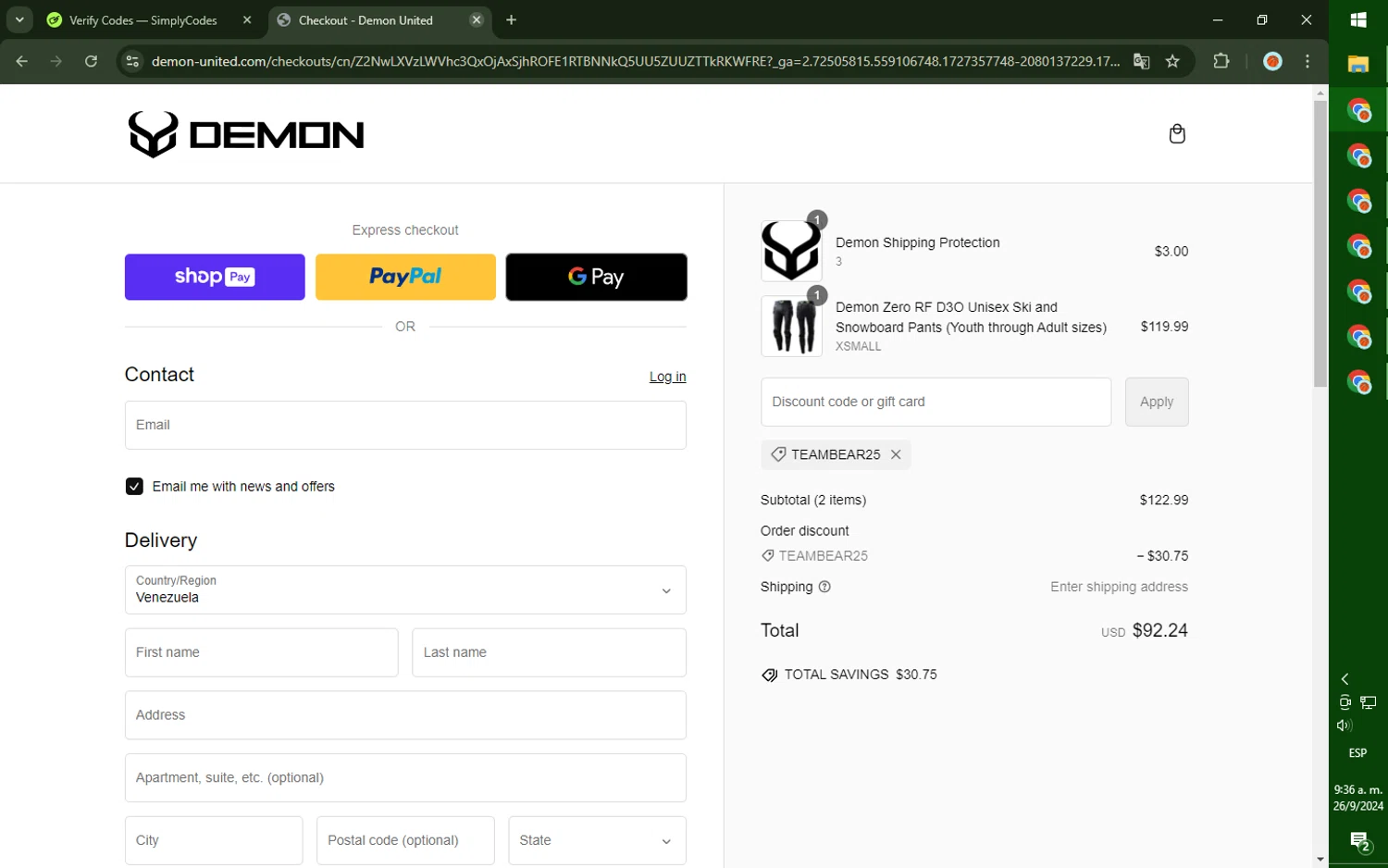Click the Demon logo in header
The width and height of the screenshot is (1388, 868).
pyautogui.click(x=246, y=135)
